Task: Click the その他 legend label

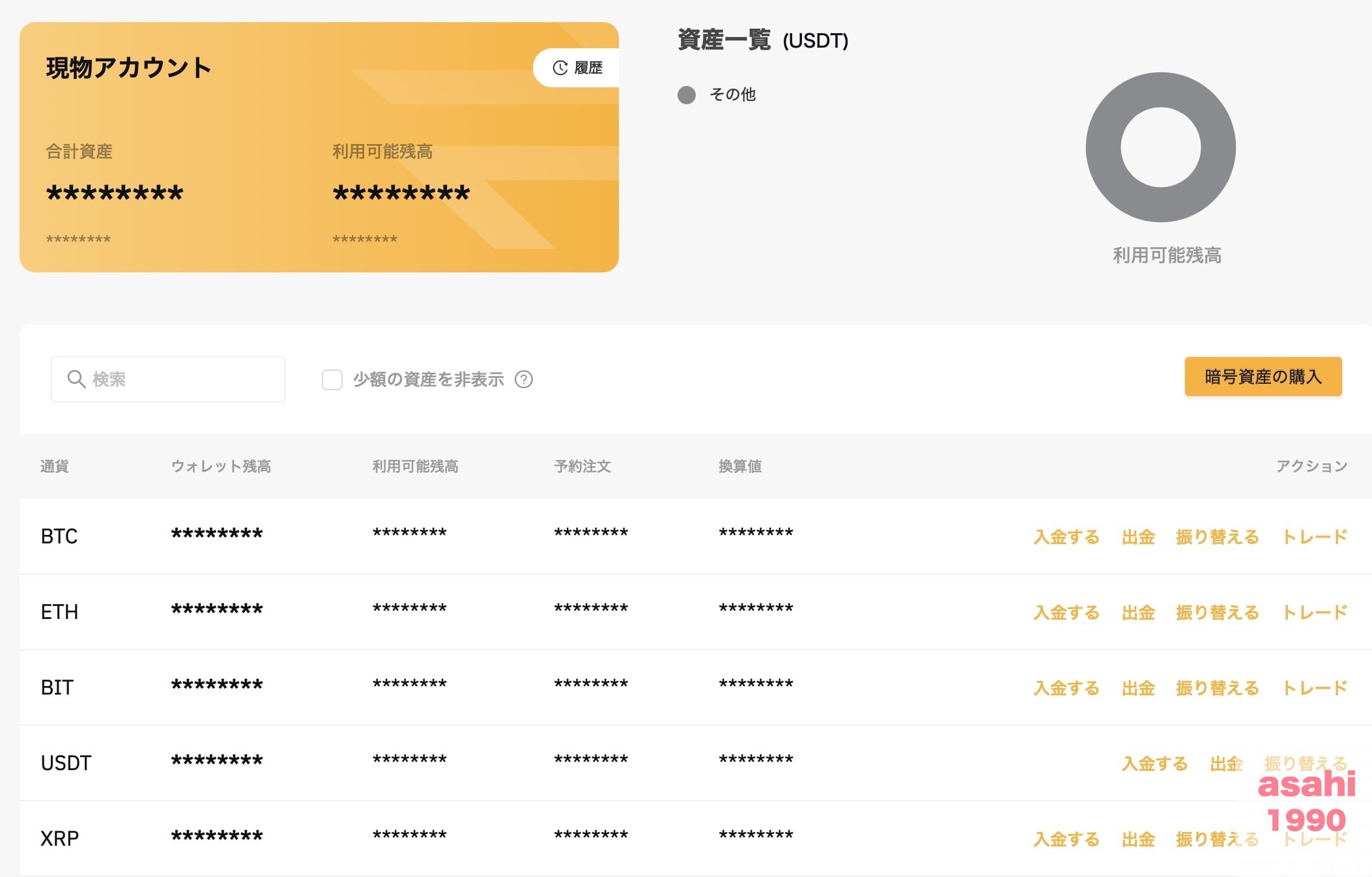Action: [x=732, y=95]
